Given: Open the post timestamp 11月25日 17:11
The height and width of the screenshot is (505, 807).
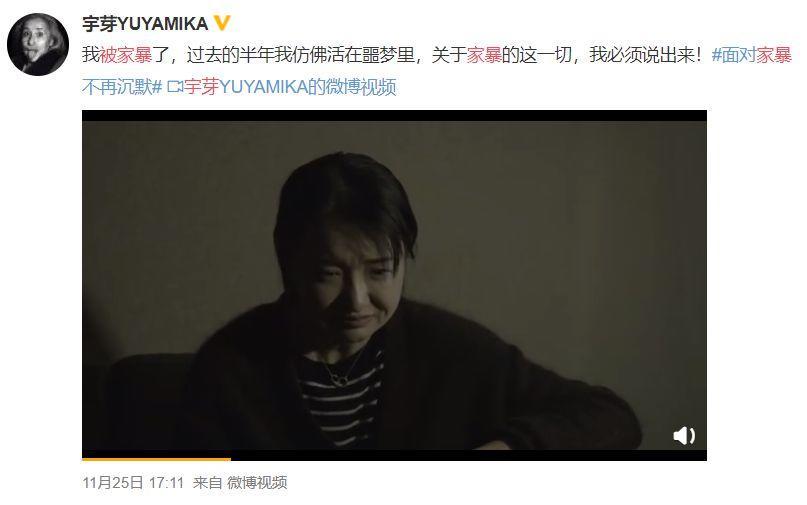Looking at the screenshot, I should tap(133, 482).
